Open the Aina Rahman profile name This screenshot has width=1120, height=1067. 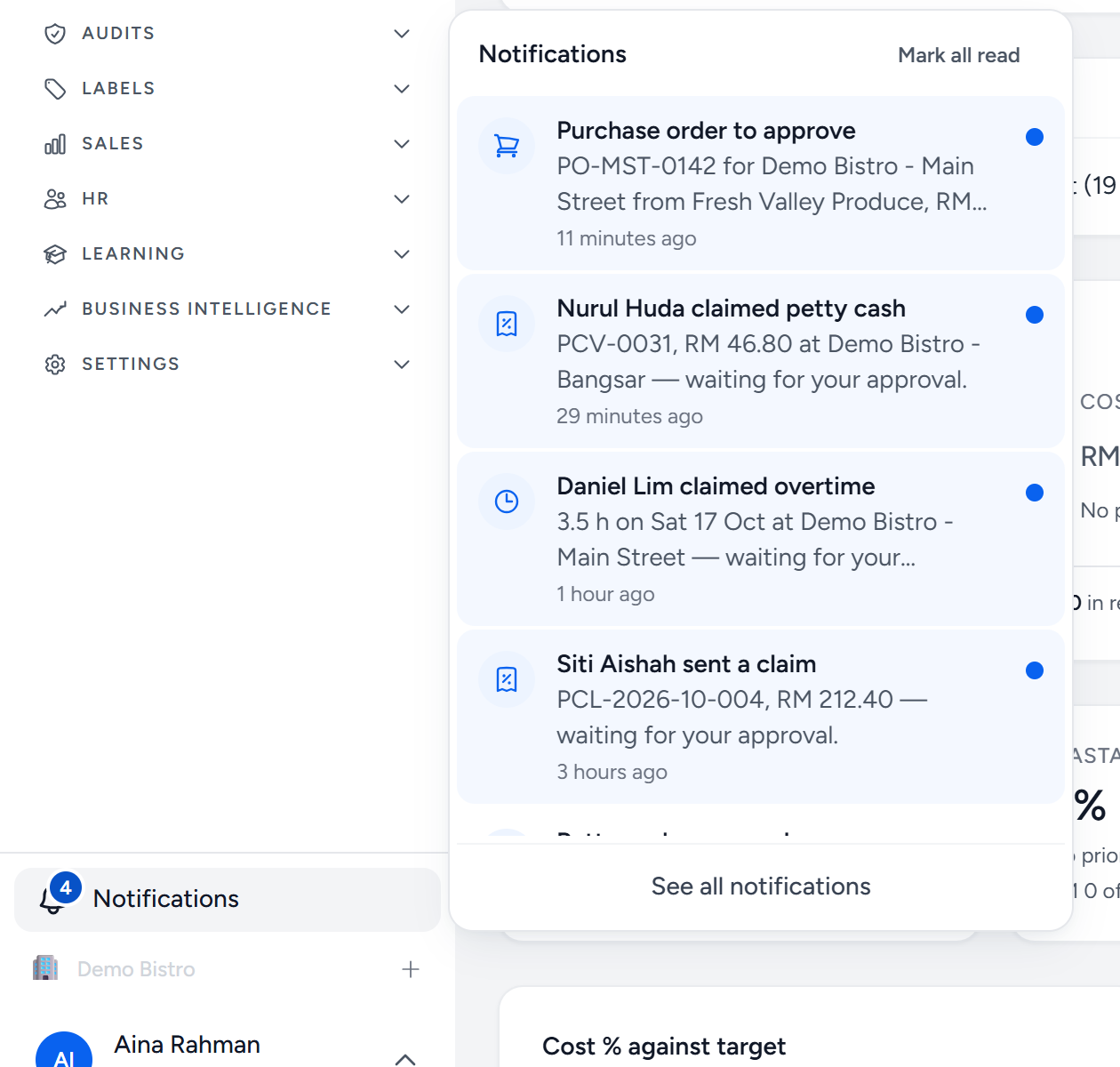coord(187,1045)
